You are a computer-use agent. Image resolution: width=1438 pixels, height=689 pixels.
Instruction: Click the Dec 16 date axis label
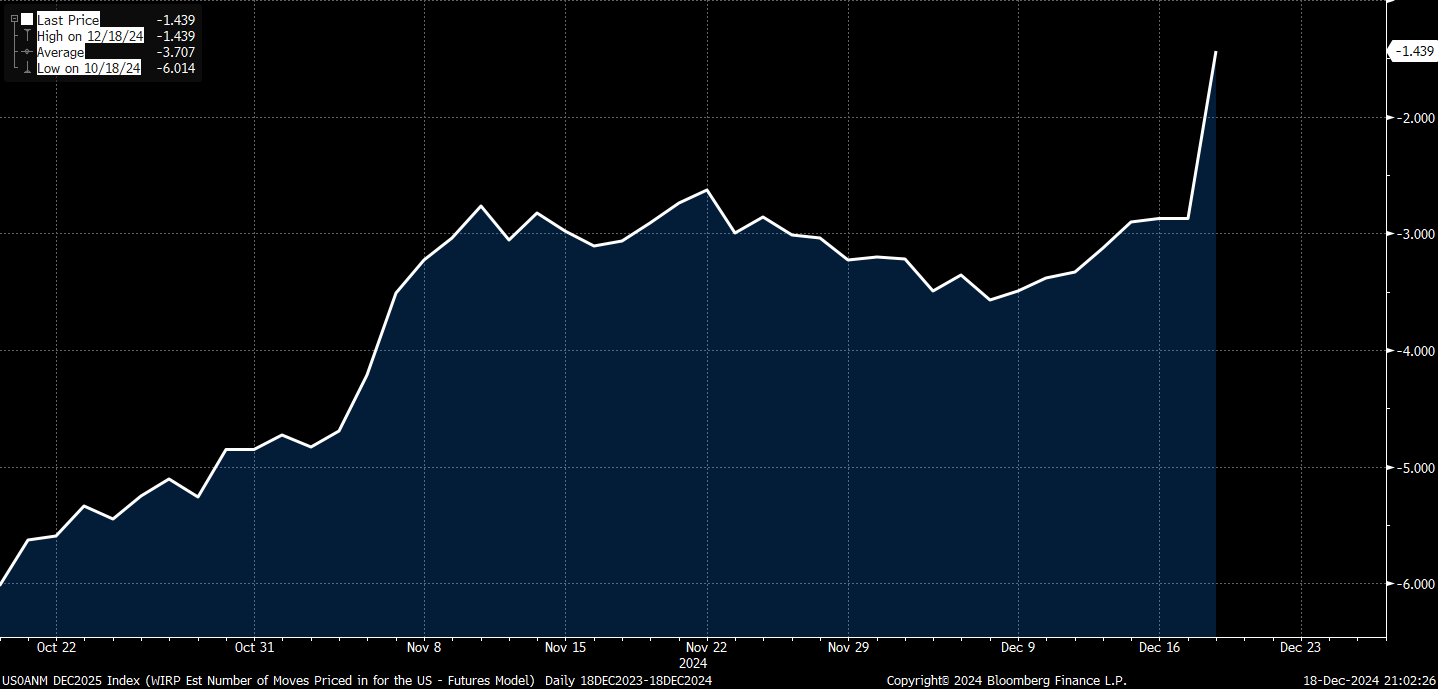tap(1158, 647)
